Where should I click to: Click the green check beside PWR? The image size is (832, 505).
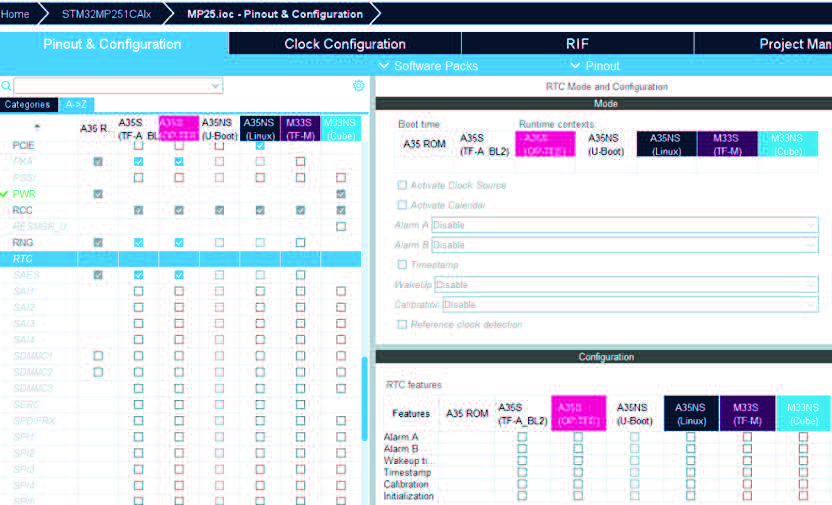click(x=4, y=194)
